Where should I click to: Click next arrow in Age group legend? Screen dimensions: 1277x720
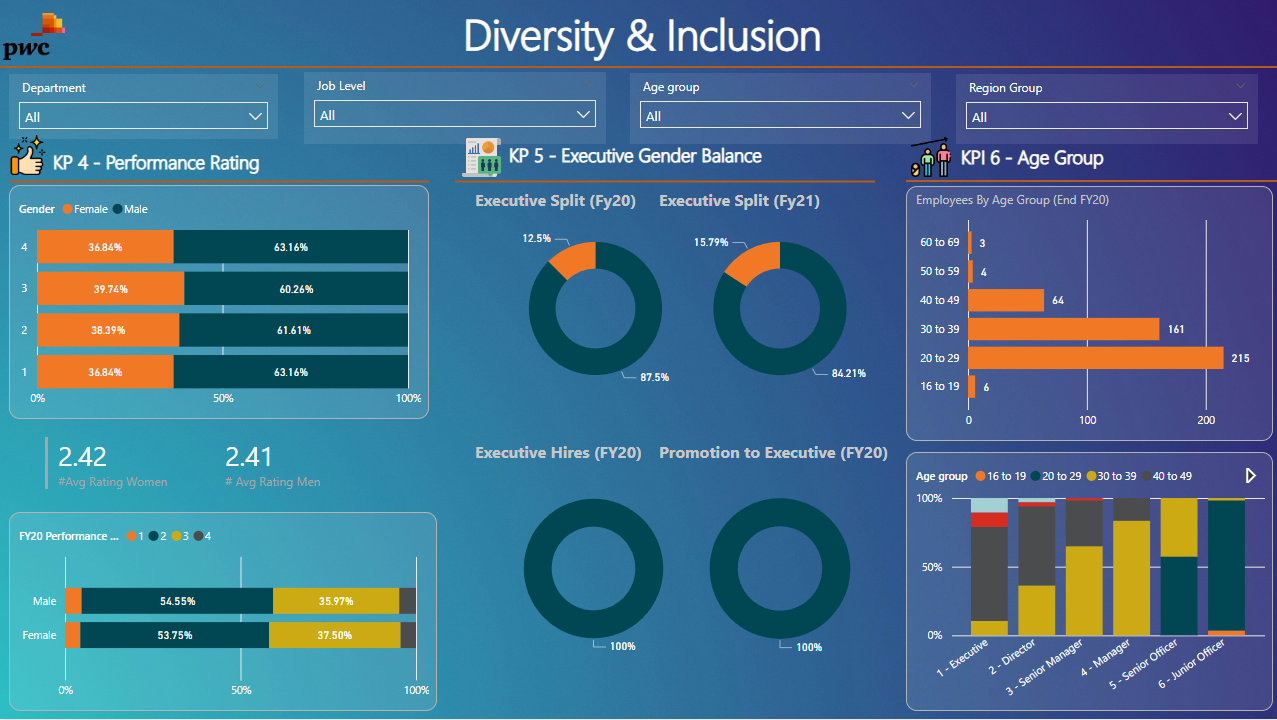tap(1250, 476)
